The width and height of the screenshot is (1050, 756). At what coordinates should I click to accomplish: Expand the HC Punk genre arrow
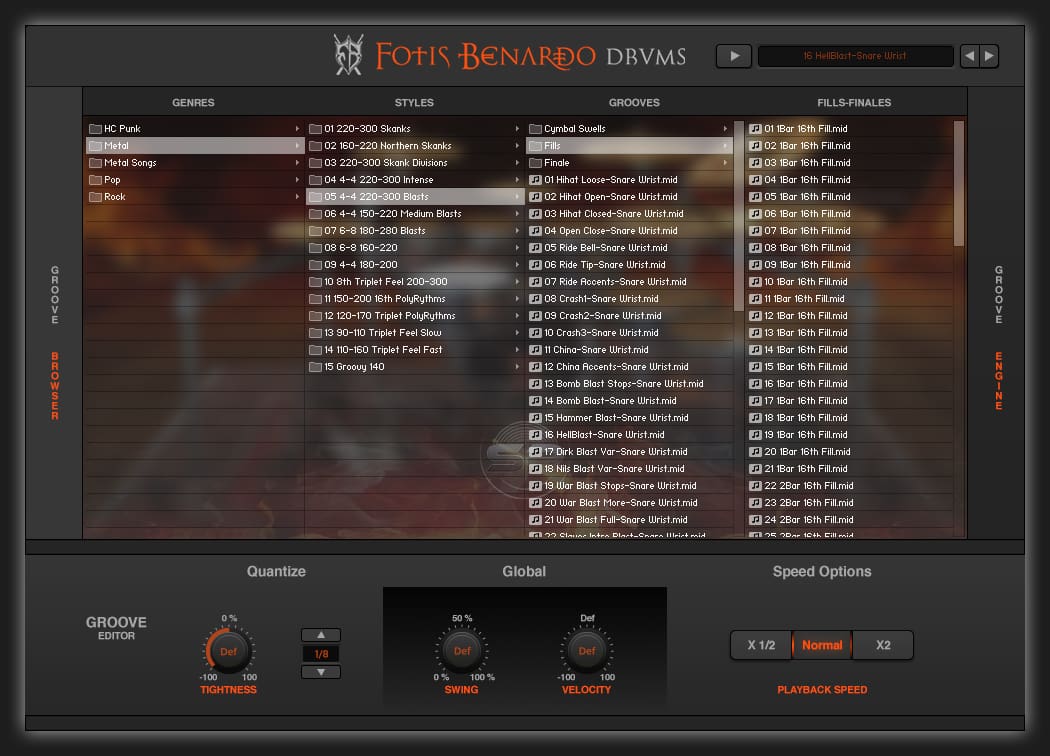[297, 129]
